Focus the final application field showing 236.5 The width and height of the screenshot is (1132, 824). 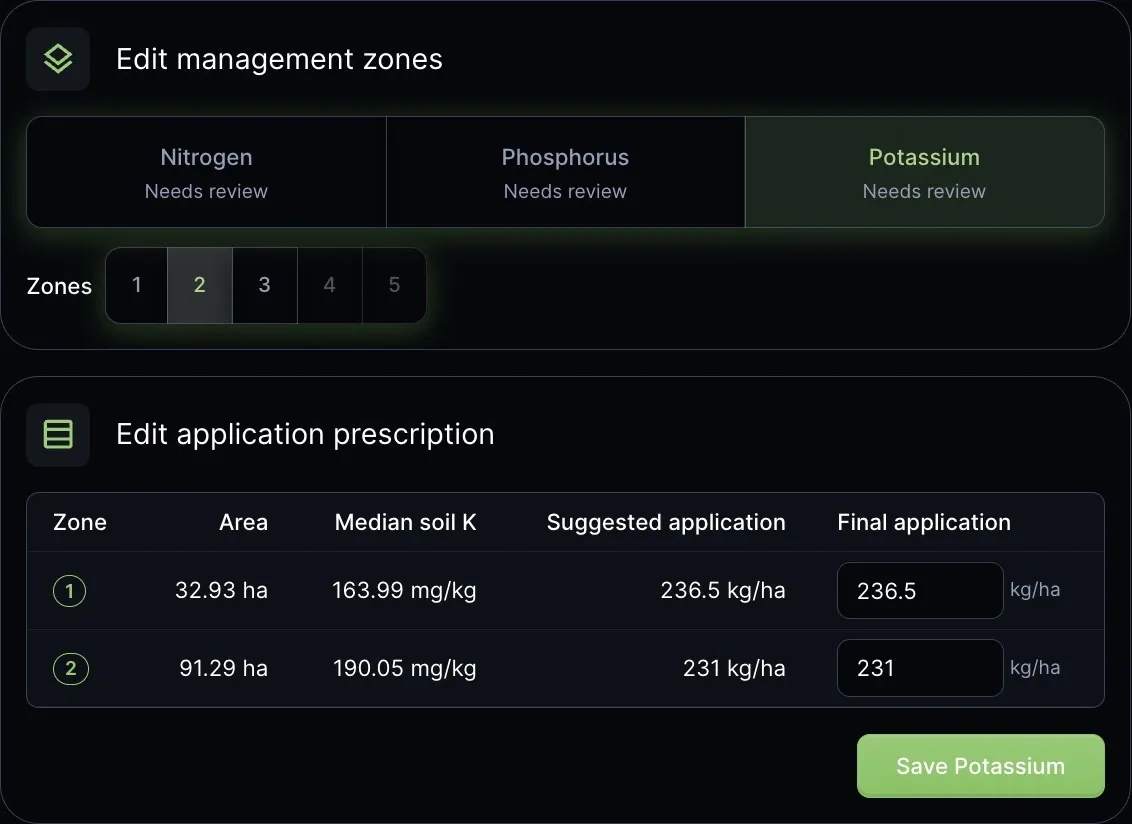920,591
